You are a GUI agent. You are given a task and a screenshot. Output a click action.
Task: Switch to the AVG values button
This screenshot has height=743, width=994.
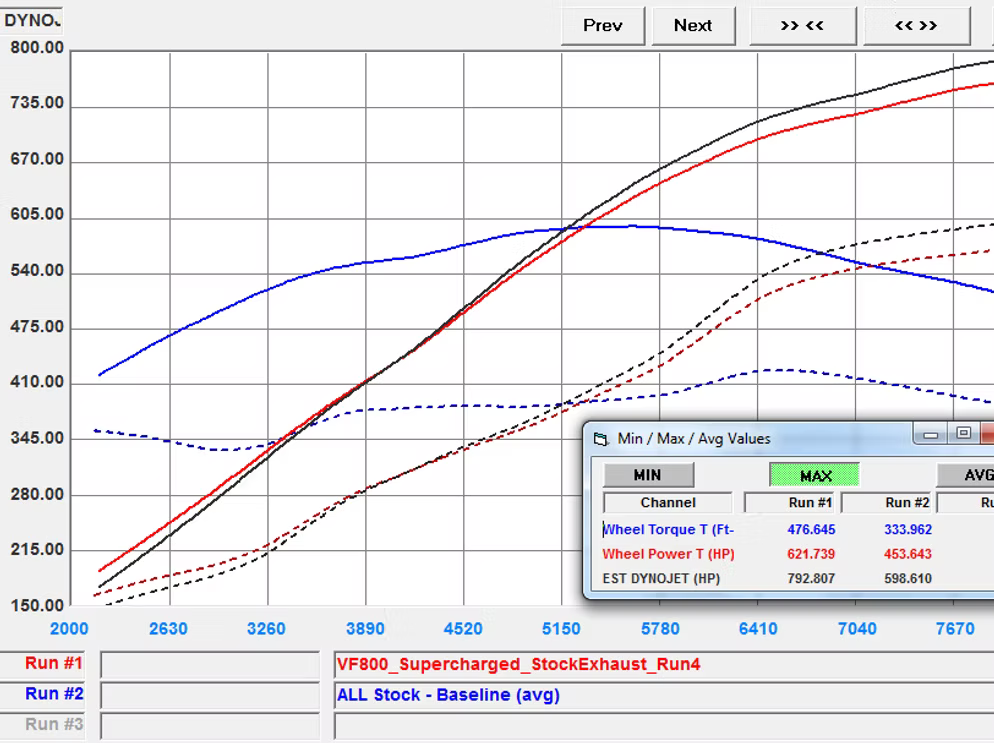click(x=968, y=475)
